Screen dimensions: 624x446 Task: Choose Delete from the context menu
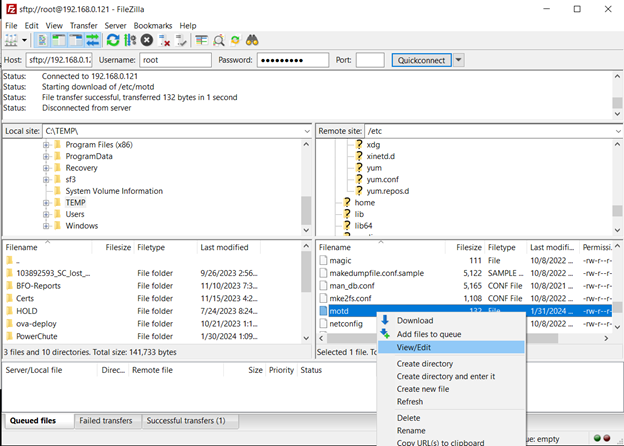point(450,418)
